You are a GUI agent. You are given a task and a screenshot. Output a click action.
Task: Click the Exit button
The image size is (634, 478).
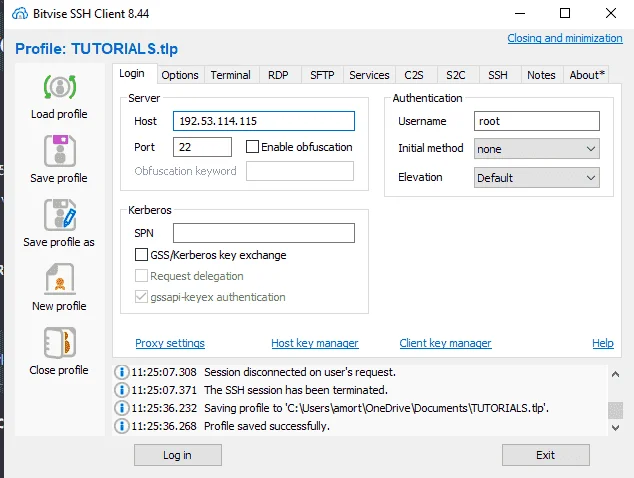tap(545, 455)
